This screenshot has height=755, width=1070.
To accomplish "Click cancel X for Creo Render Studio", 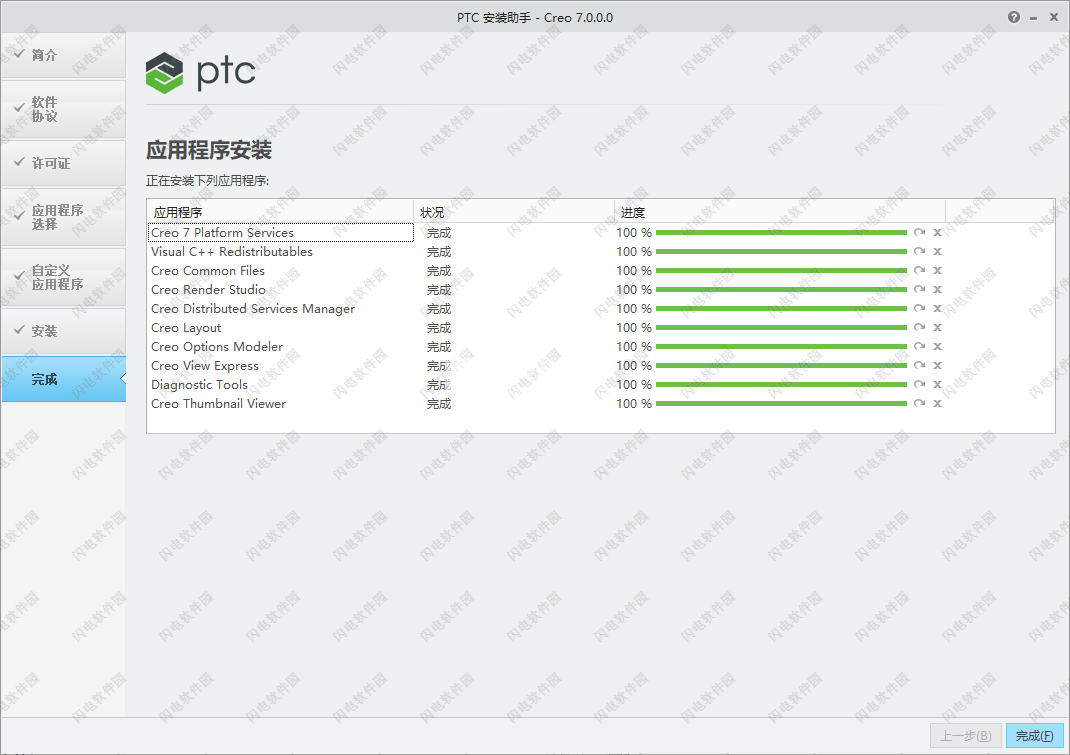I will [x=938, y=290].
